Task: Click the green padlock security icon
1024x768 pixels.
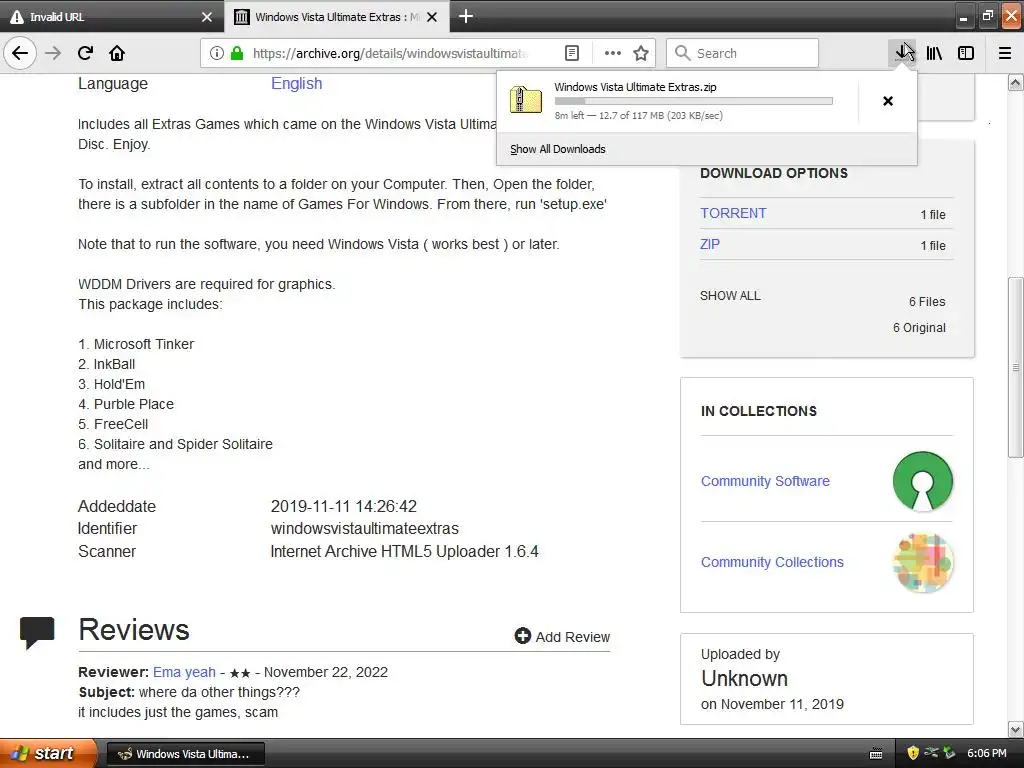Action: tap(237, 53)
